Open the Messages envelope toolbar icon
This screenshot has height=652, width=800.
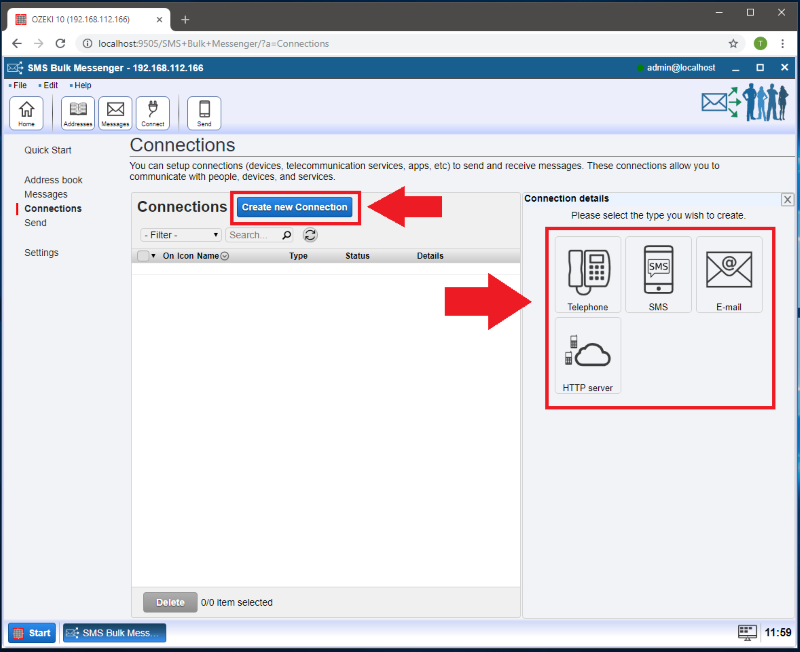coord(115,113)
